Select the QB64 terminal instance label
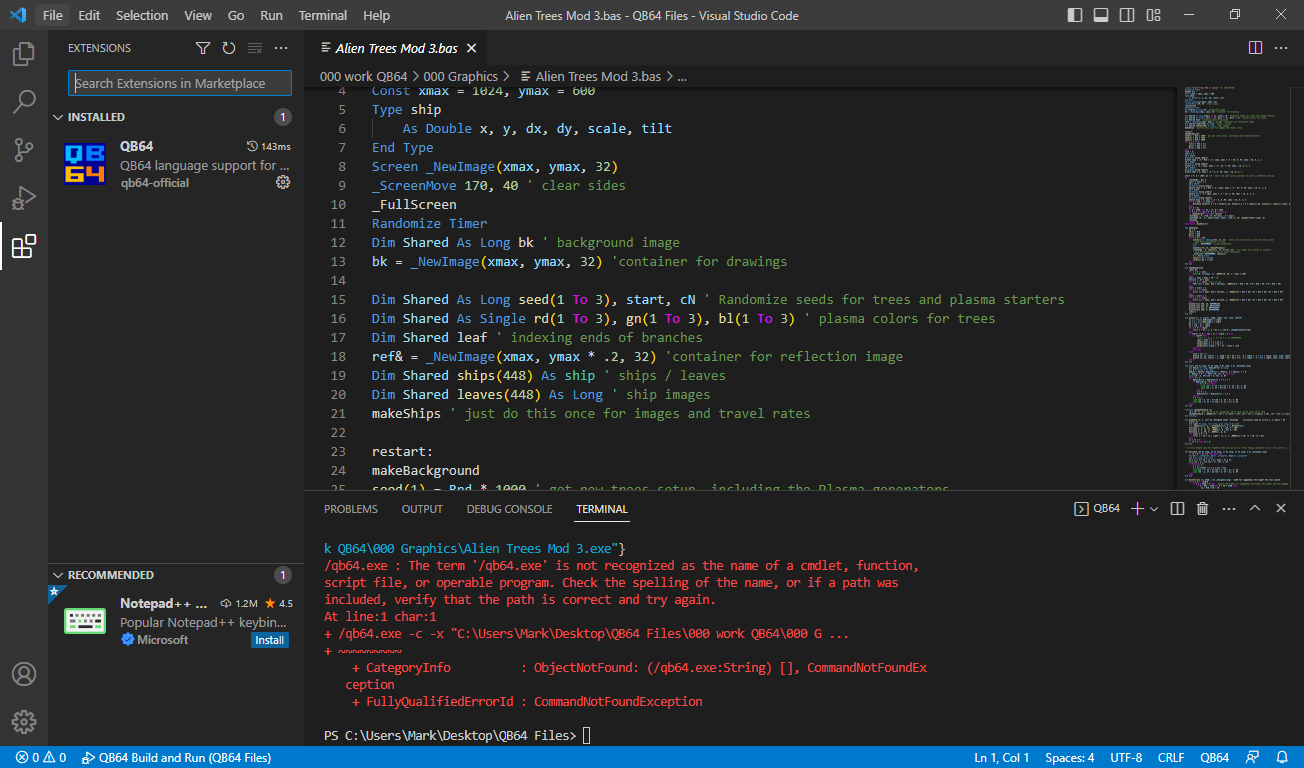The width and height of the screenshot is (1304, 768). click(1097, 509)
